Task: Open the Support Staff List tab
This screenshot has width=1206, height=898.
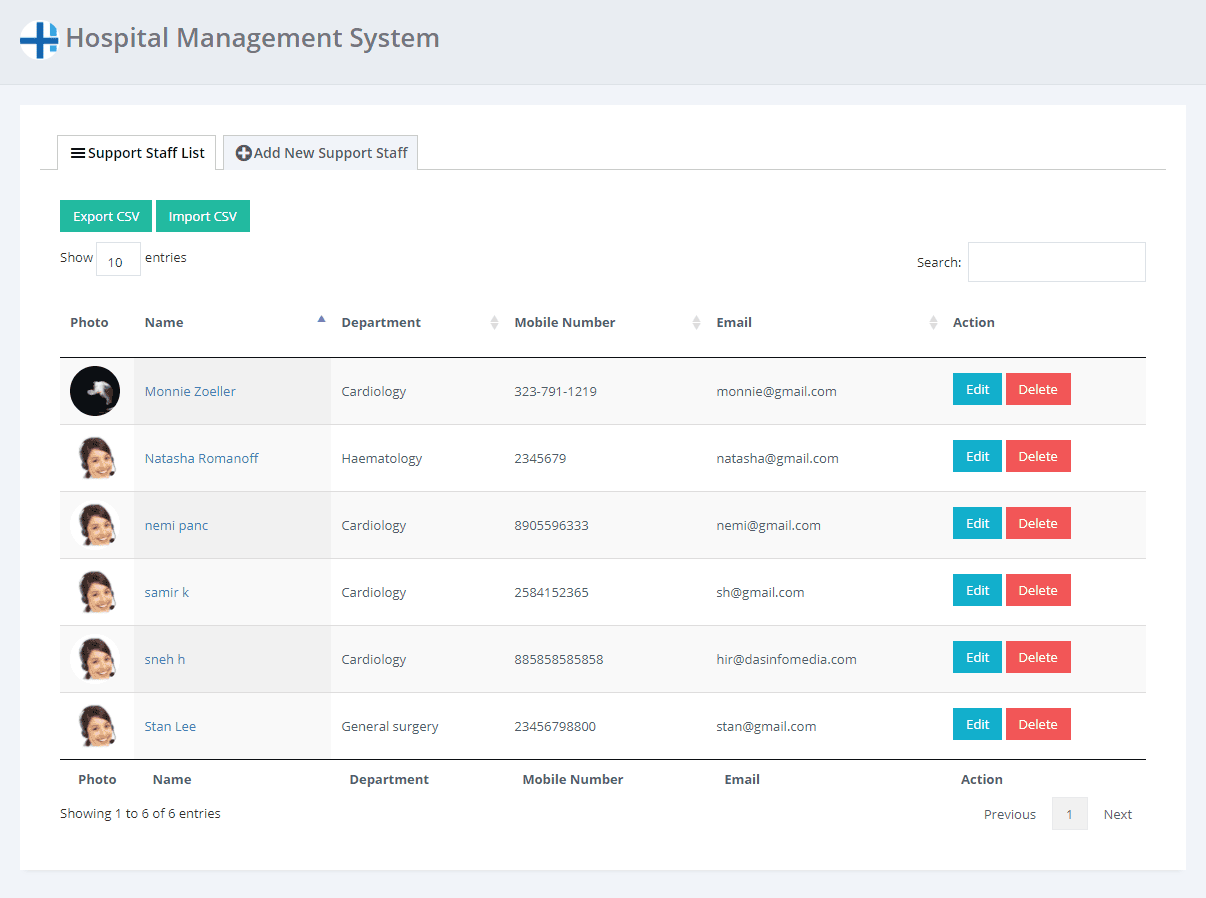Action: [137, 153]
